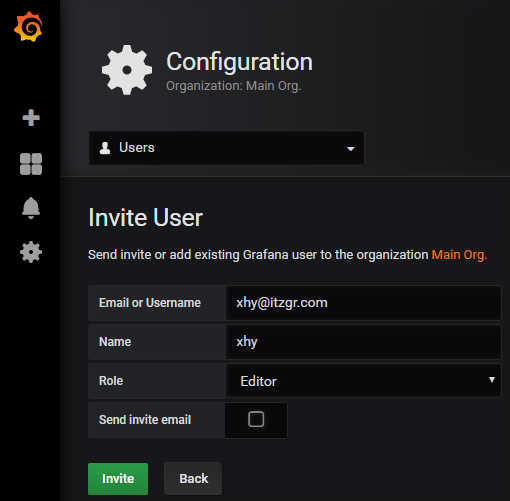
Task: Open the Grafana home logo
Action: [x=28, y=26]
